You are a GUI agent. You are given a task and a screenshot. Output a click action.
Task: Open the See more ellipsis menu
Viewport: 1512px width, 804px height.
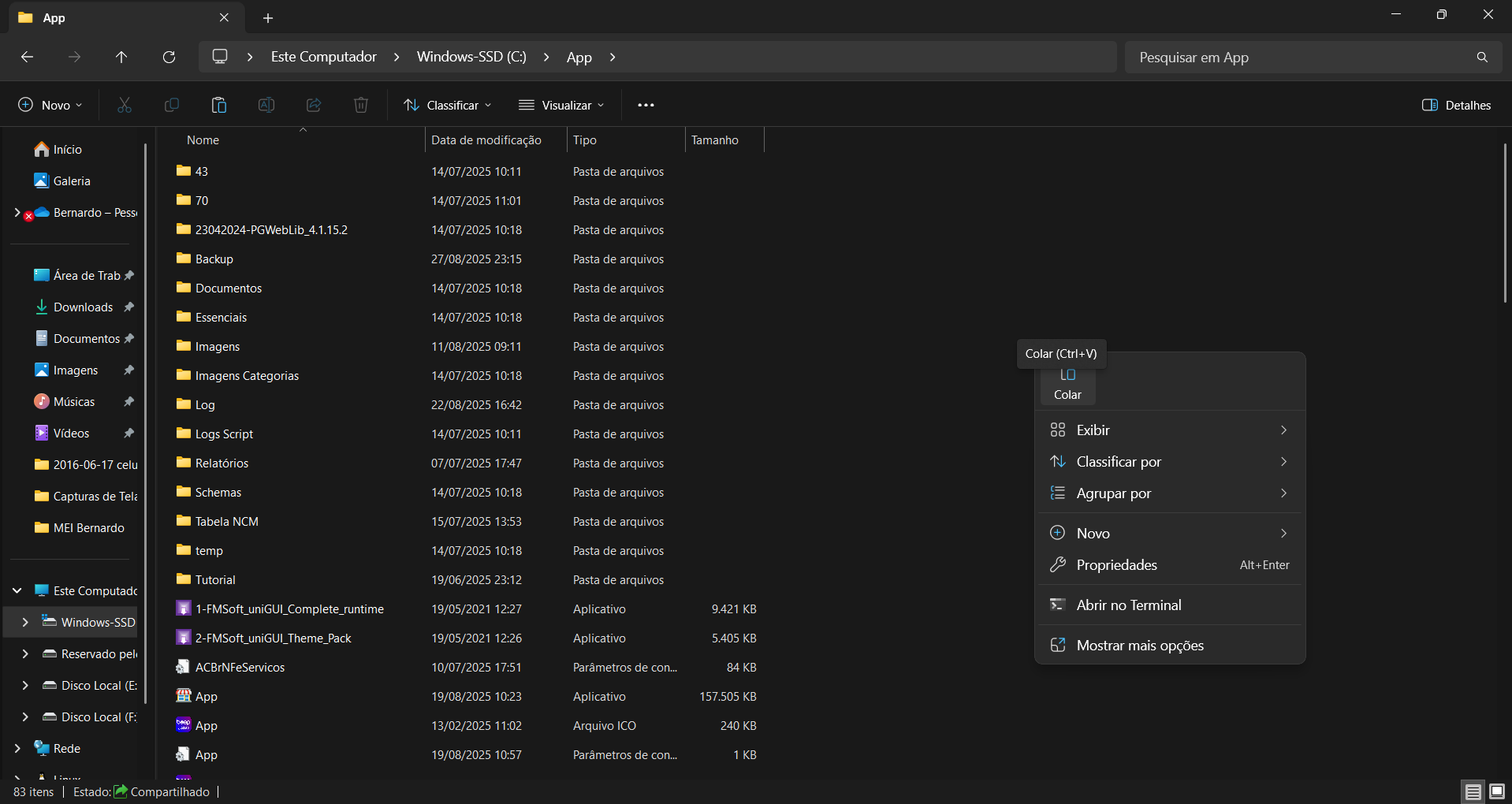[646, 105]
